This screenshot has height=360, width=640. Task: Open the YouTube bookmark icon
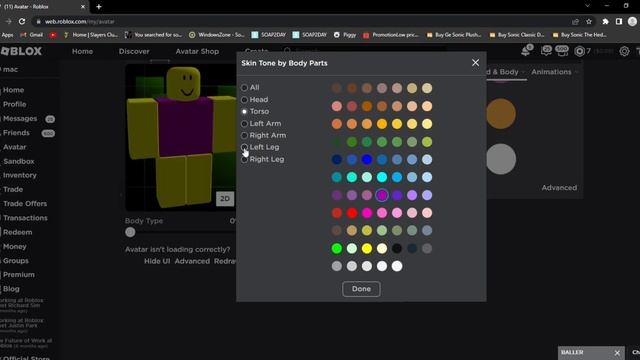(53, 35)
